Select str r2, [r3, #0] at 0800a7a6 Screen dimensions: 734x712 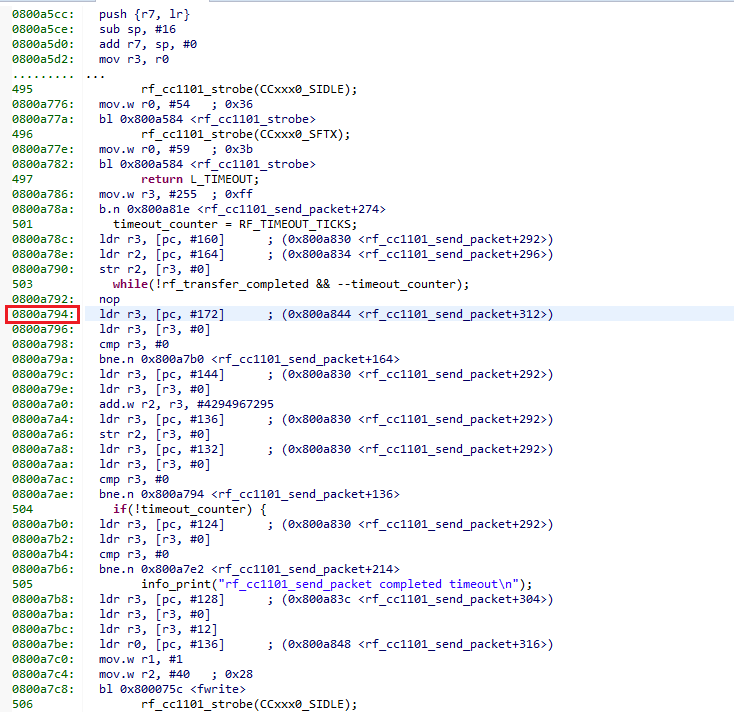154,434
